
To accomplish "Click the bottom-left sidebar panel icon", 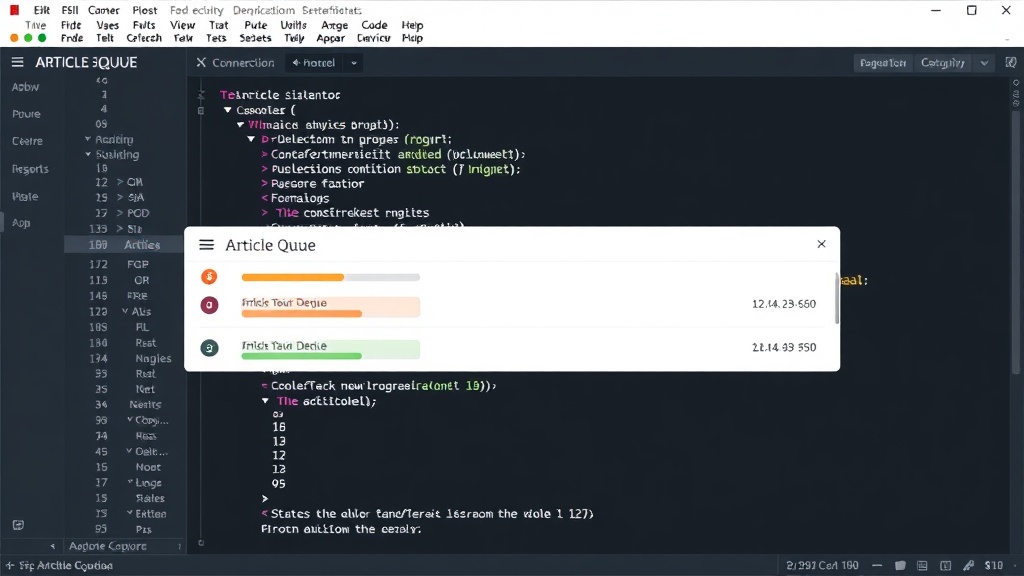I will pyautogui.click(x=18, y=525).
